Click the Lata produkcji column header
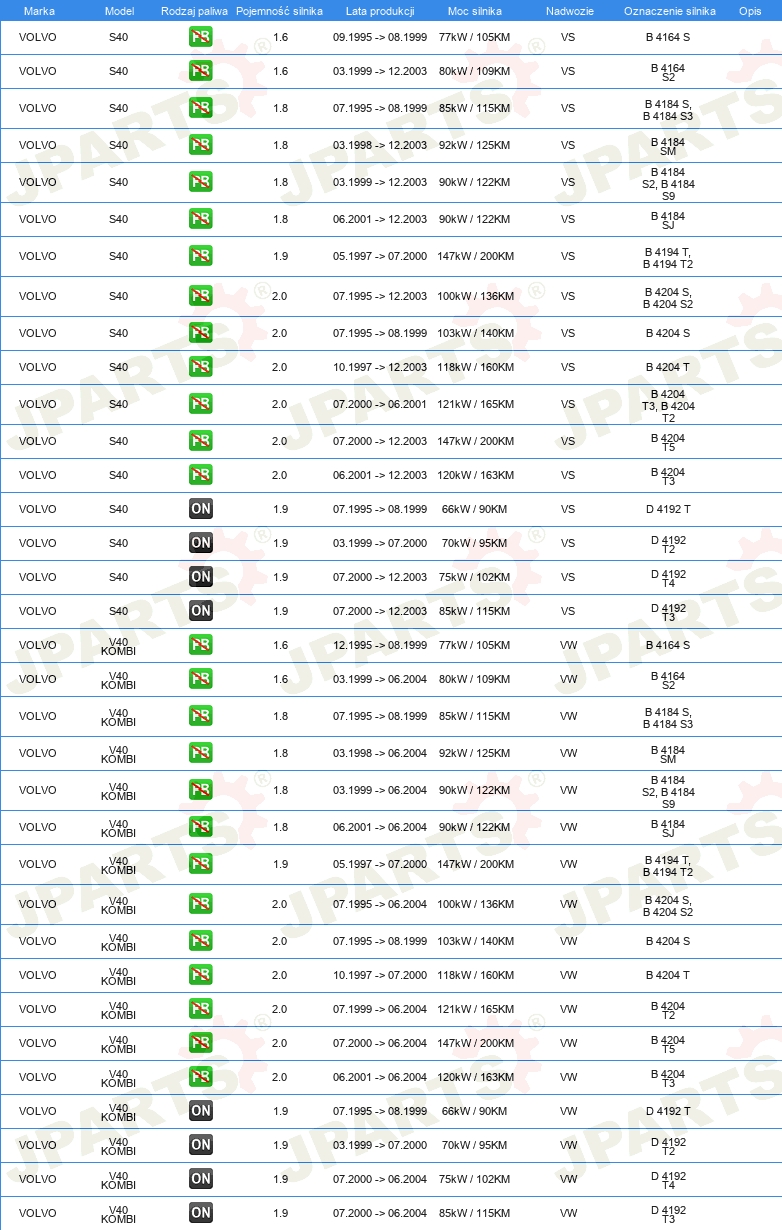This screenshot has width=782, height=1230. point(380,11)
